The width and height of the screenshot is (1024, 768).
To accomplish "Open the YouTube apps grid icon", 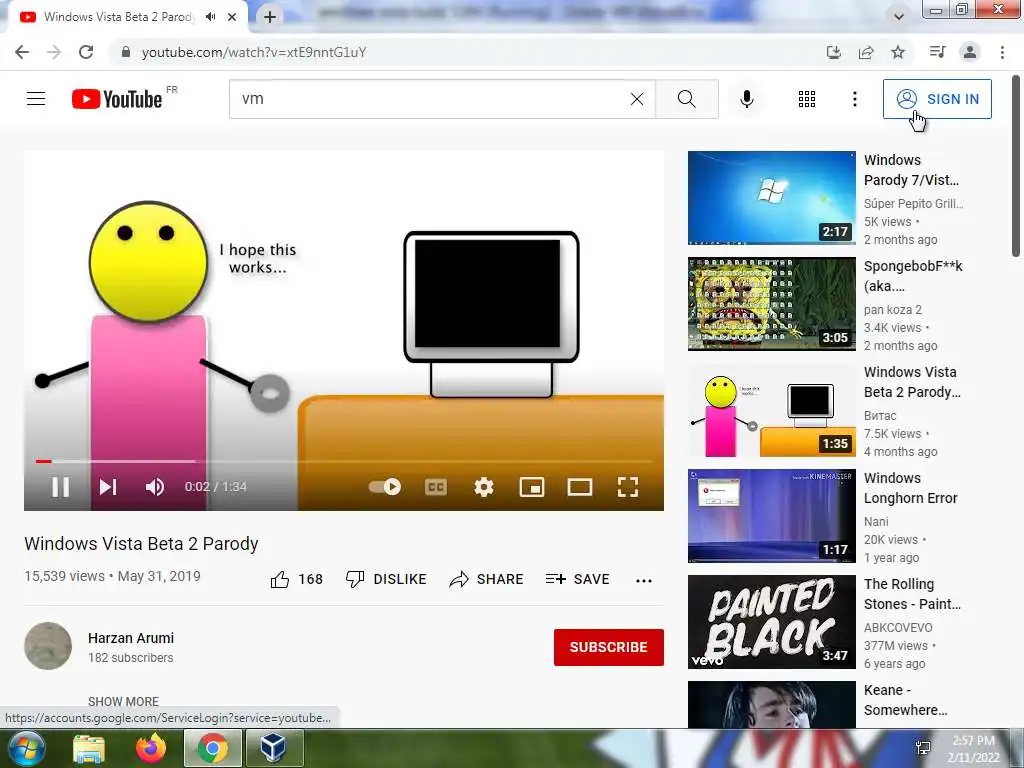I will tap(807, 99).
